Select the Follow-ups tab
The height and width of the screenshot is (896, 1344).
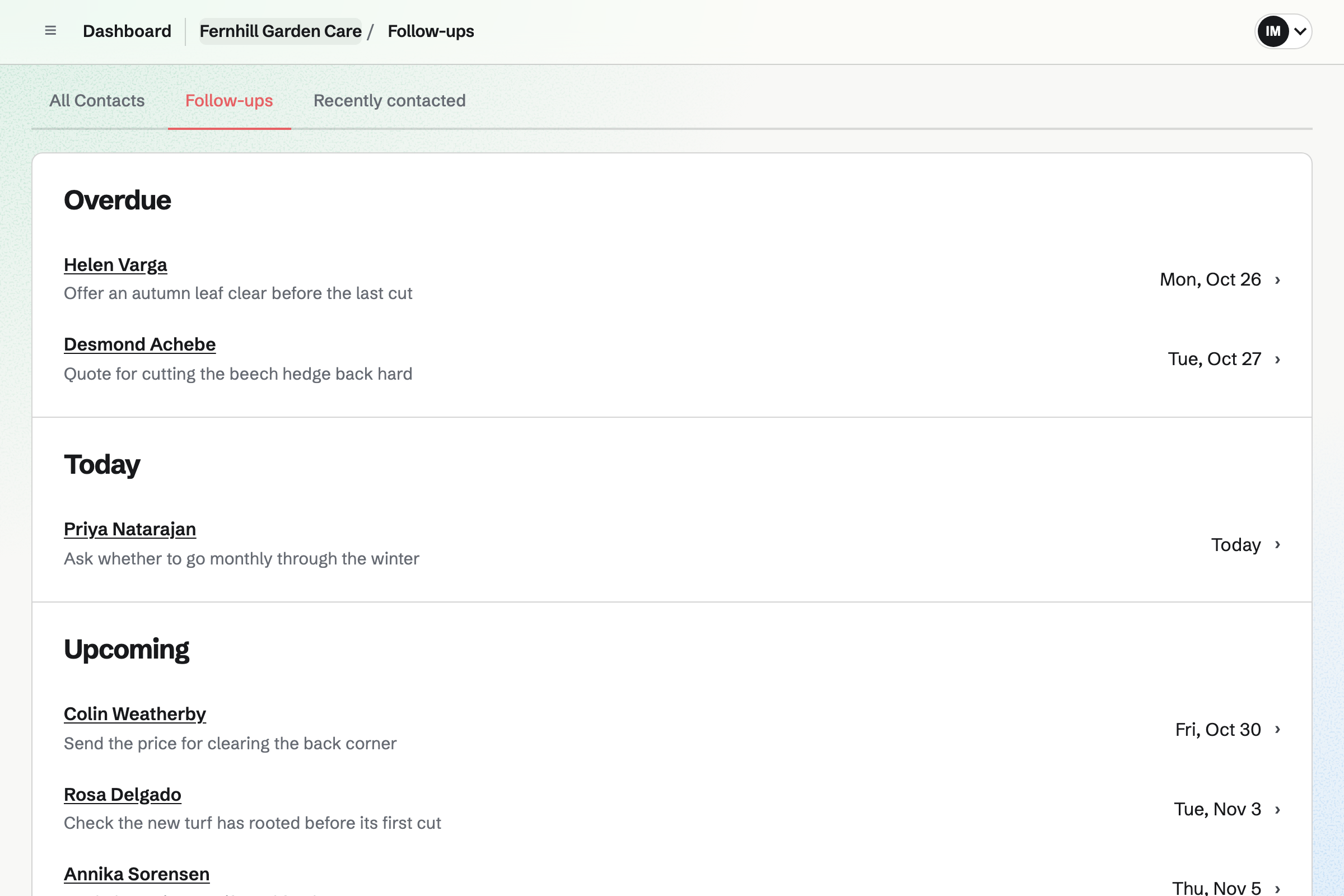click(x=229, y=101)
